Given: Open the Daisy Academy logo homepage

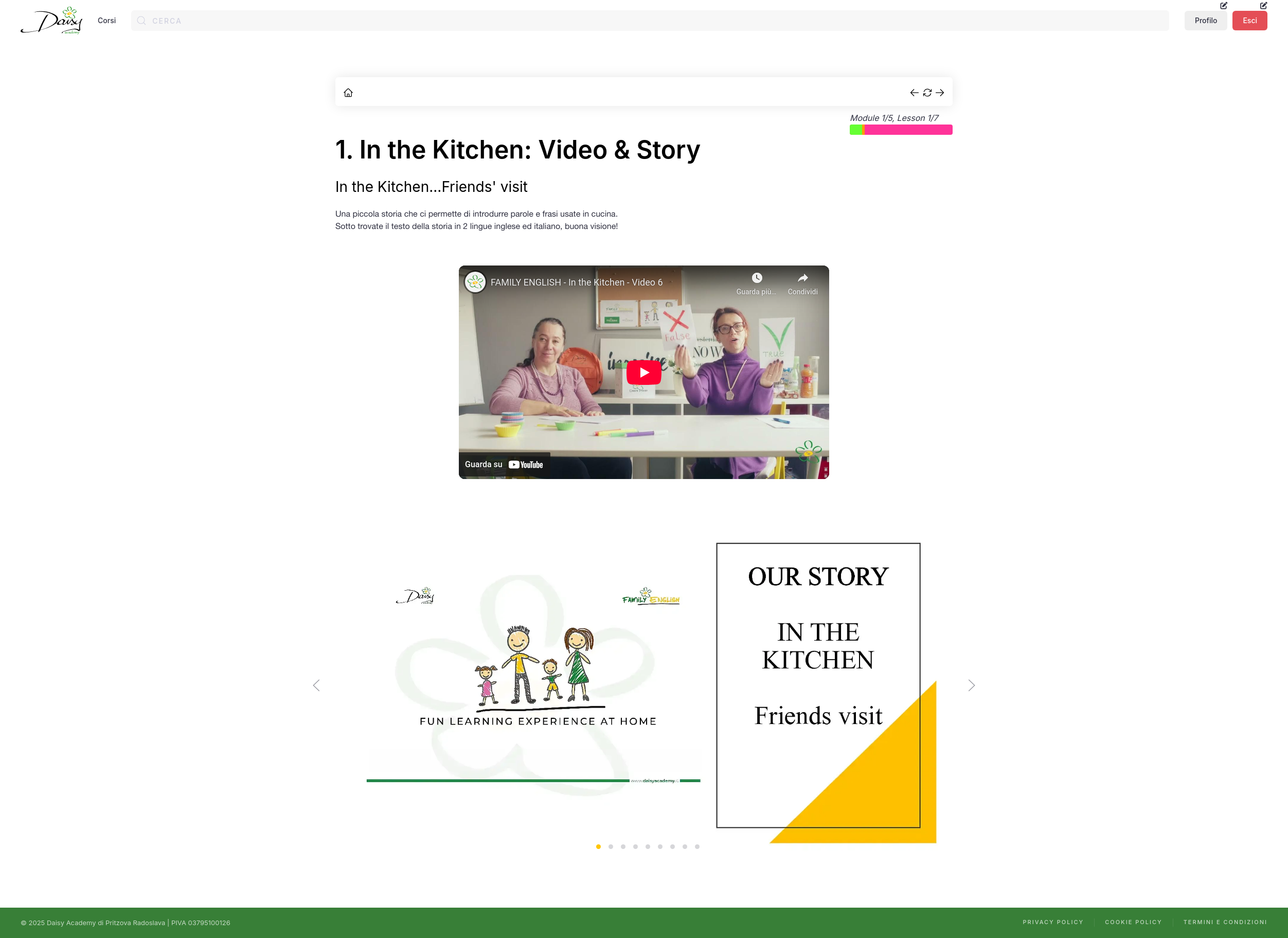Looking at the screenshot, I should (x=51, y=21).
